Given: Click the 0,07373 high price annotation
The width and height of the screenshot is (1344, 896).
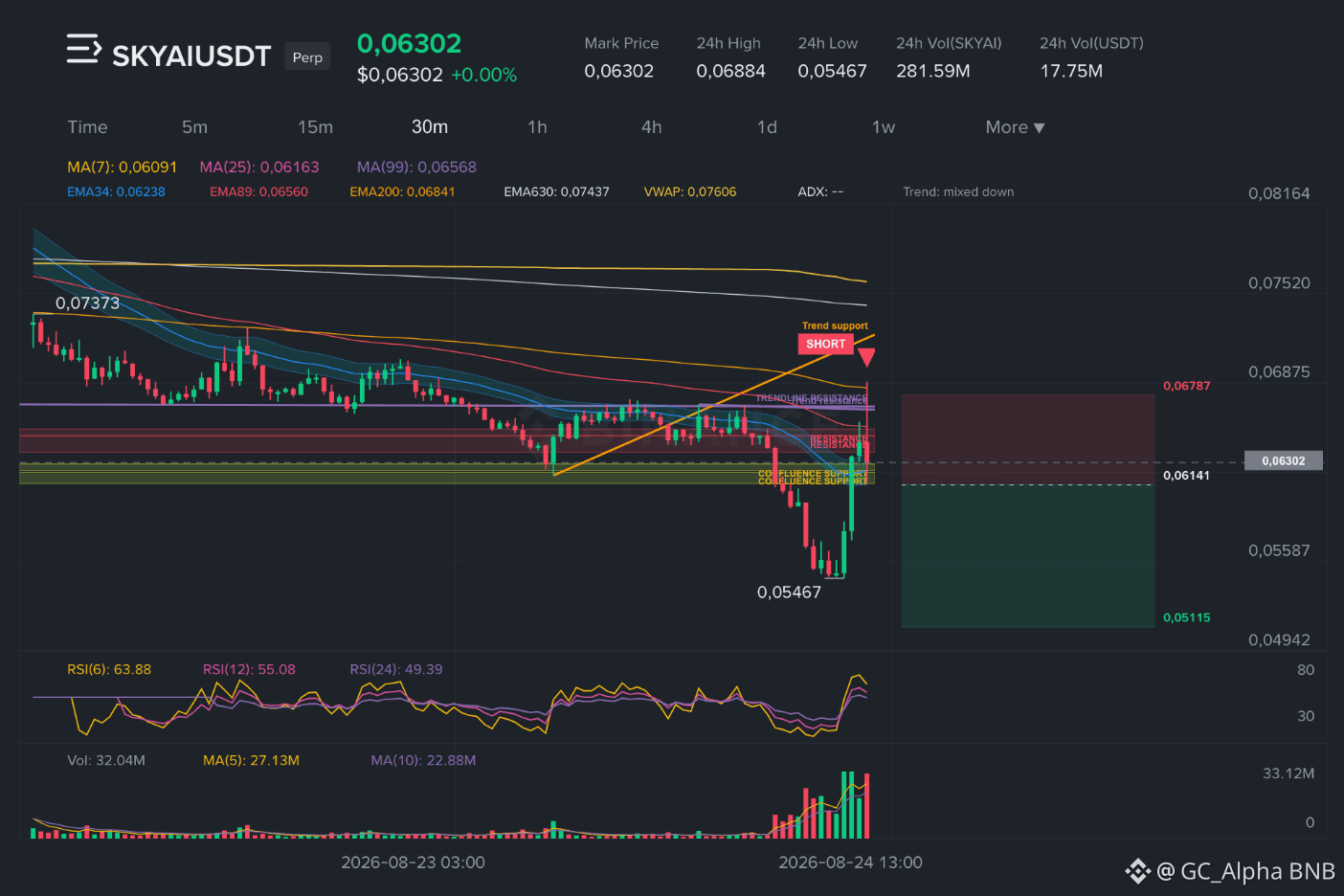Looking at the screenshot, I should [x=87, y=303].
